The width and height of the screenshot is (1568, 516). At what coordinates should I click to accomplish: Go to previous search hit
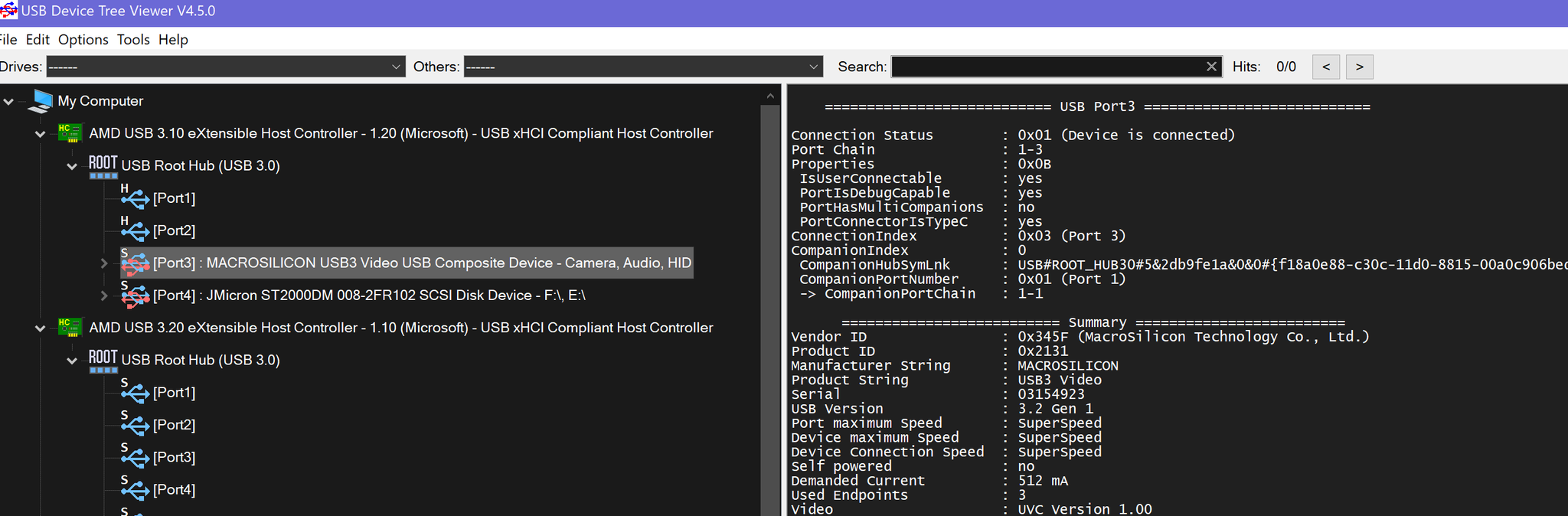1326,67
